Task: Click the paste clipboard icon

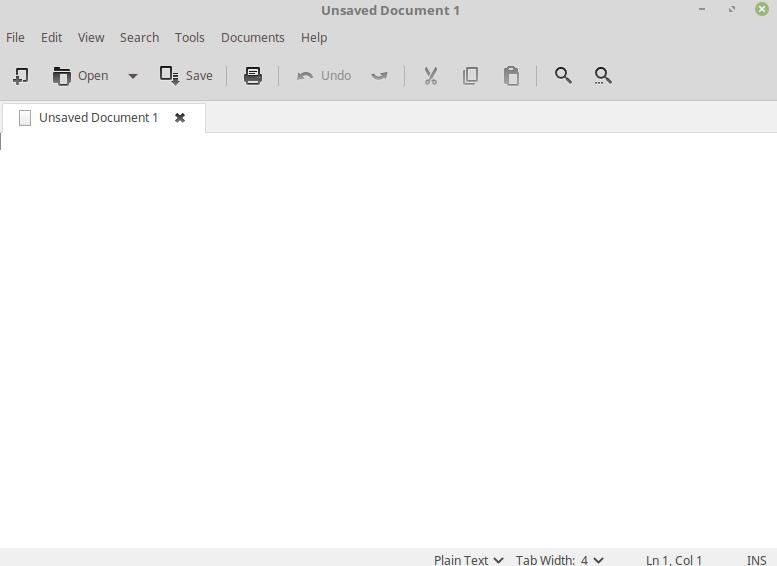Action: pyautogui.click(x=511, y=76)
